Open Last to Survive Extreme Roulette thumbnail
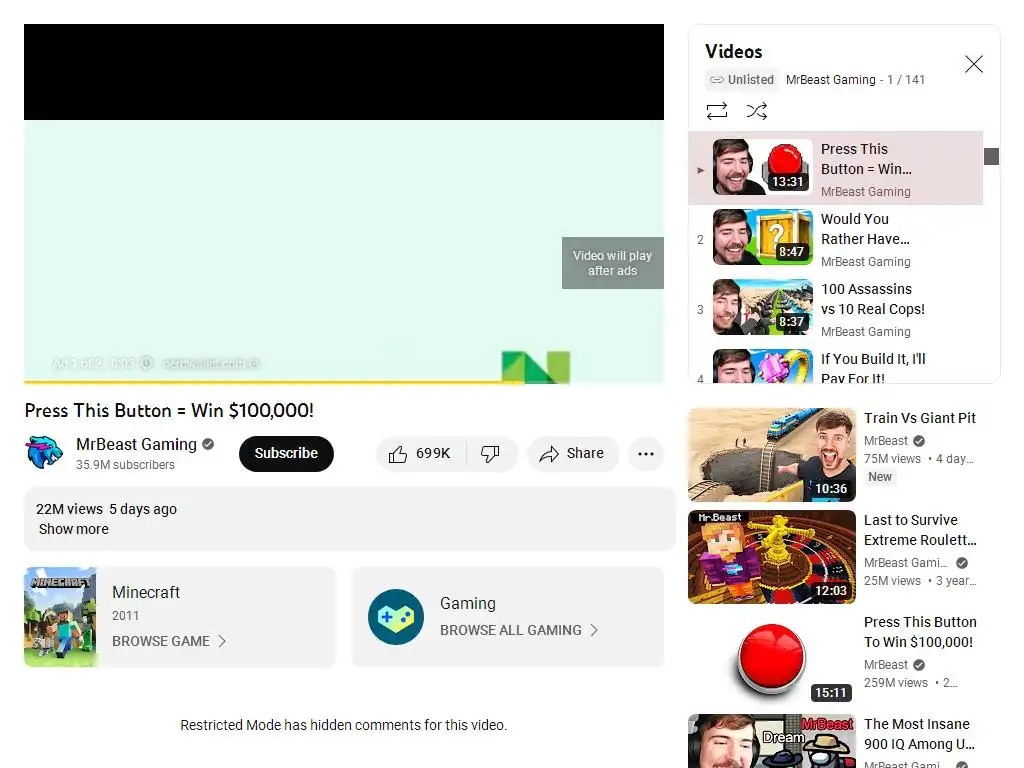This screenshot has width=1024, height=768. [772, 557]
